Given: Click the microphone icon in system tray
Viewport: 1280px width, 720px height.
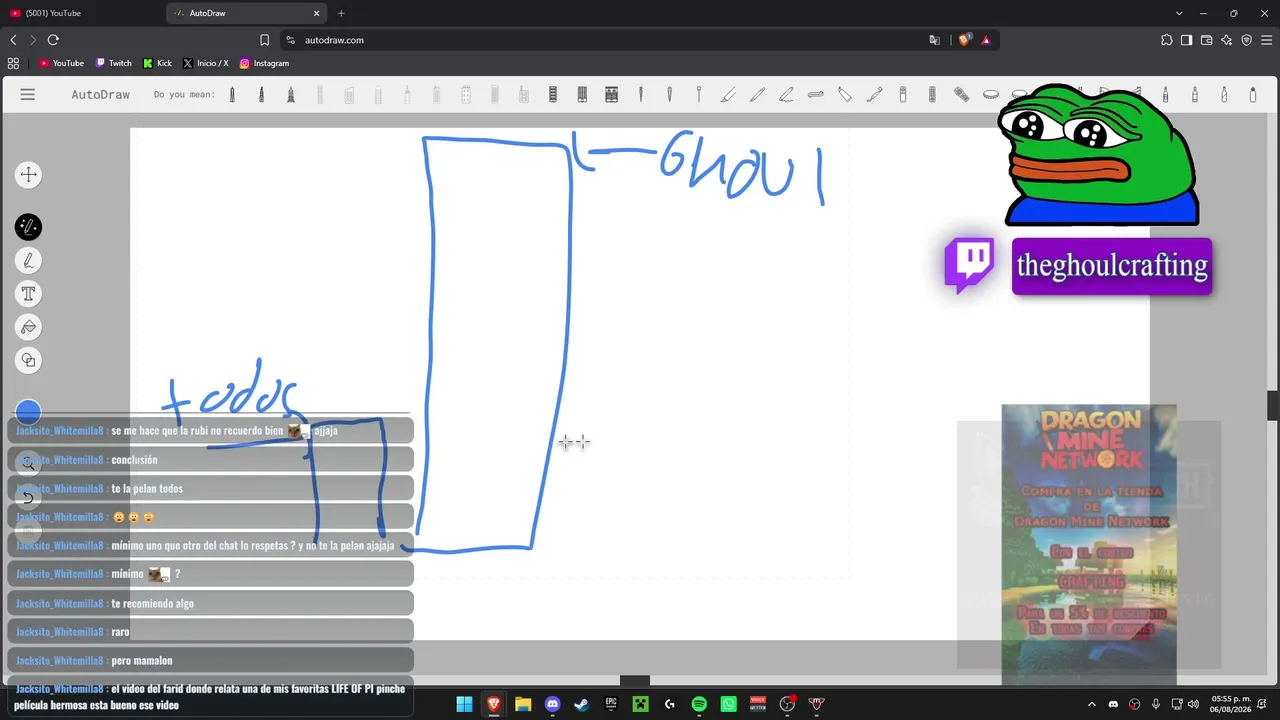Looking at the screenshot, I should [1156, 704].
